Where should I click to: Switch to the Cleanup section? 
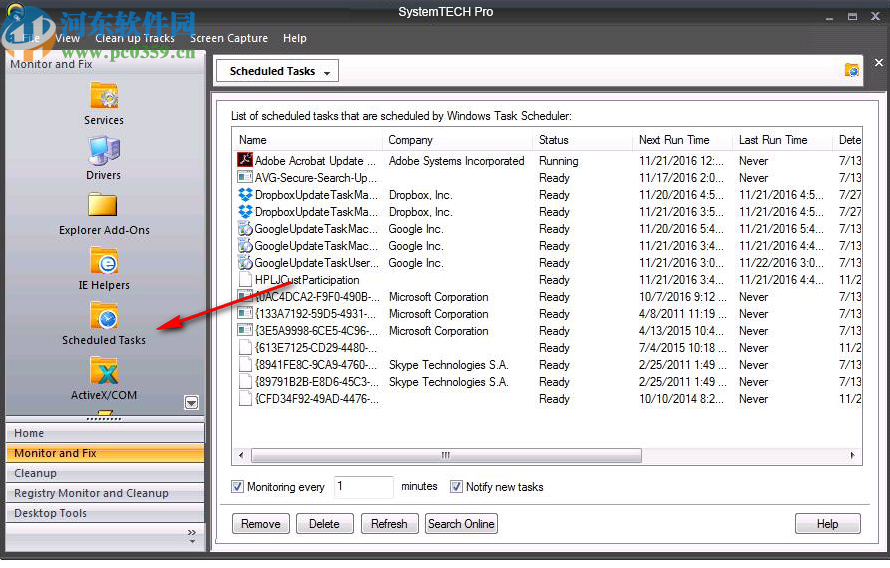coord(105,473)
